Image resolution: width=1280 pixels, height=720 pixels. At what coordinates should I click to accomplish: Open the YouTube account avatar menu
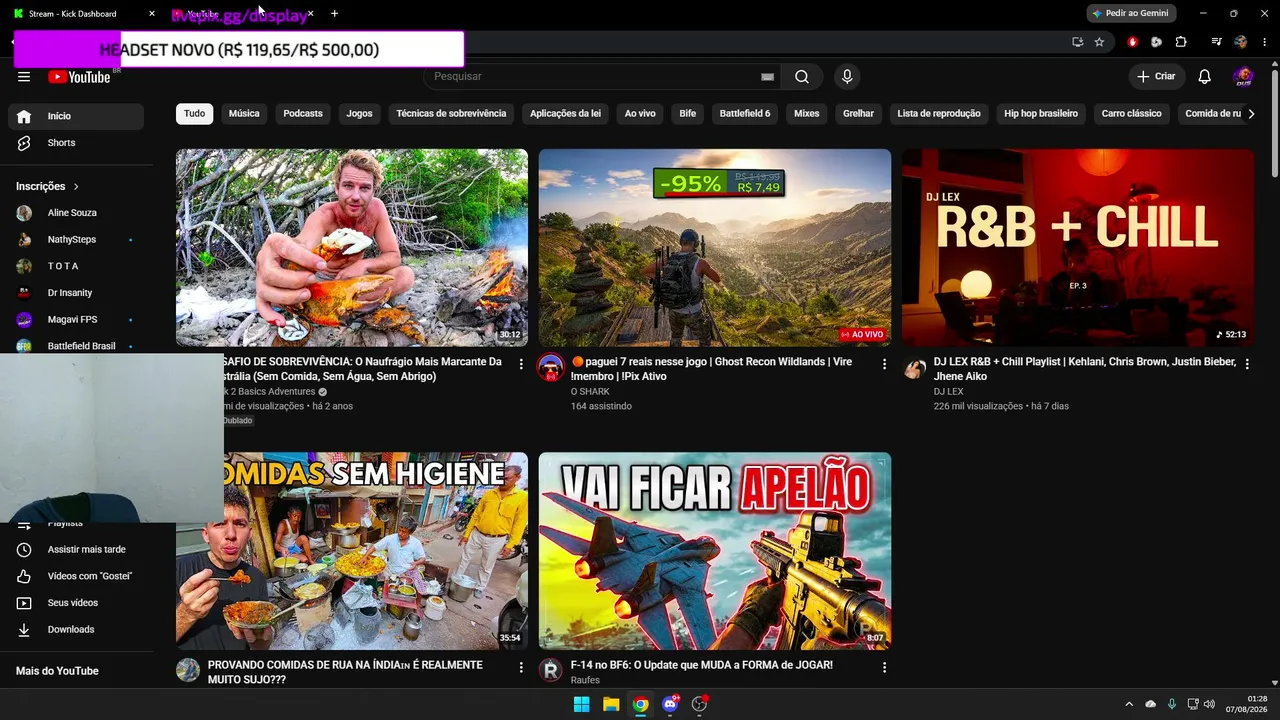click(x=1243, y=77)
